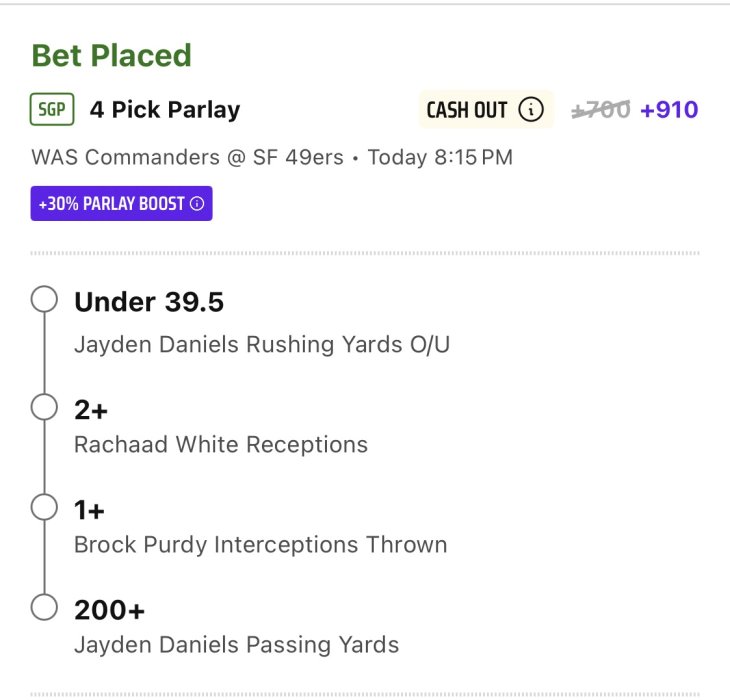Click the boosted +910 odds
The width and height of the screenshot is (730, 700).
pos(669,110)
